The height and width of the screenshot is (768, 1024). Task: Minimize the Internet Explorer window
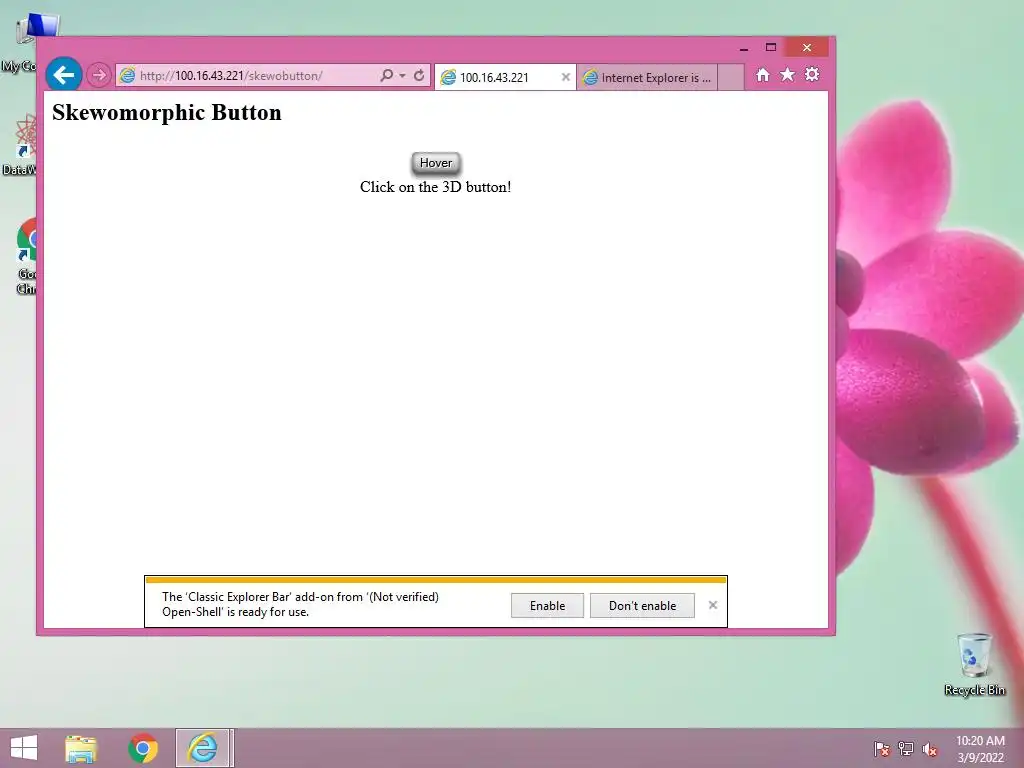click(x=744, y=48)
